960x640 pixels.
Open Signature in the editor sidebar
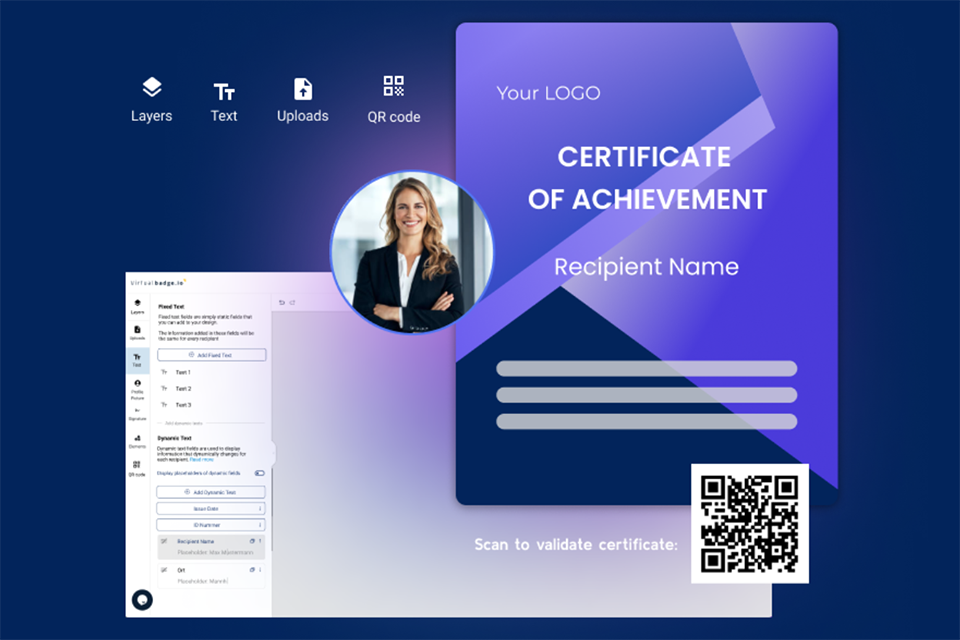click(137, 415)
